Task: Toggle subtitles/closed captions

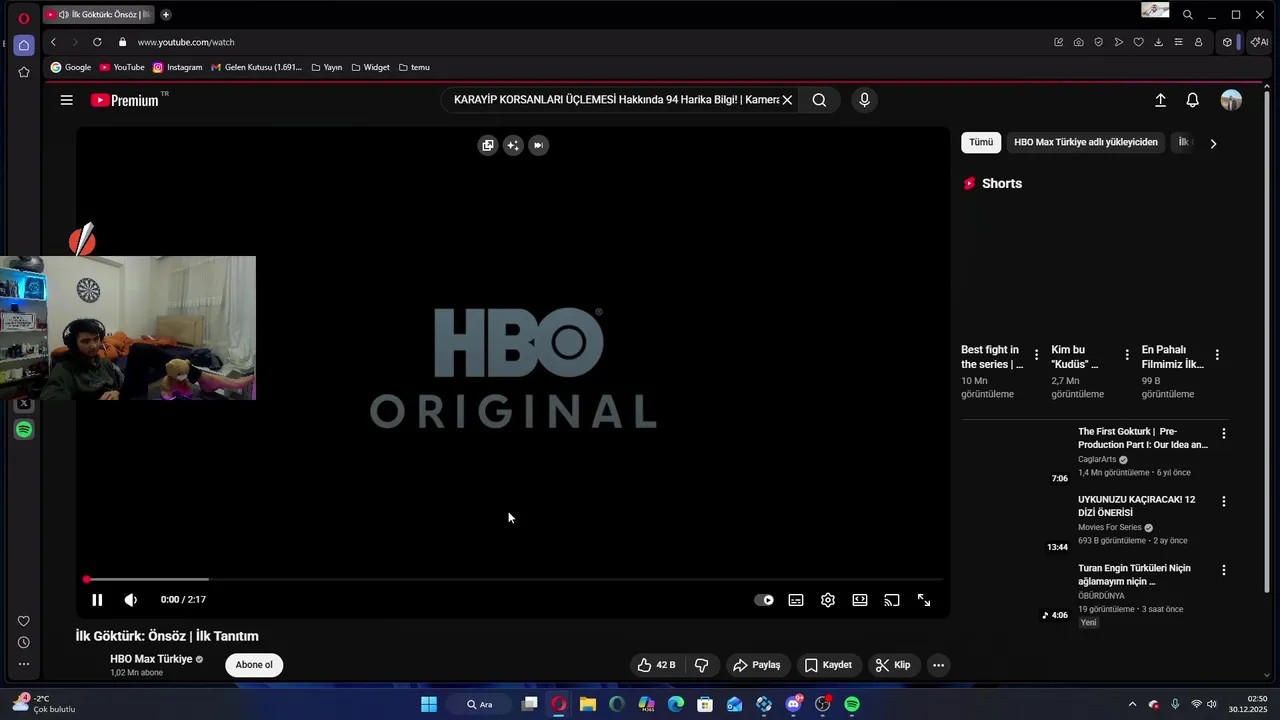Action: click(796, 600)
